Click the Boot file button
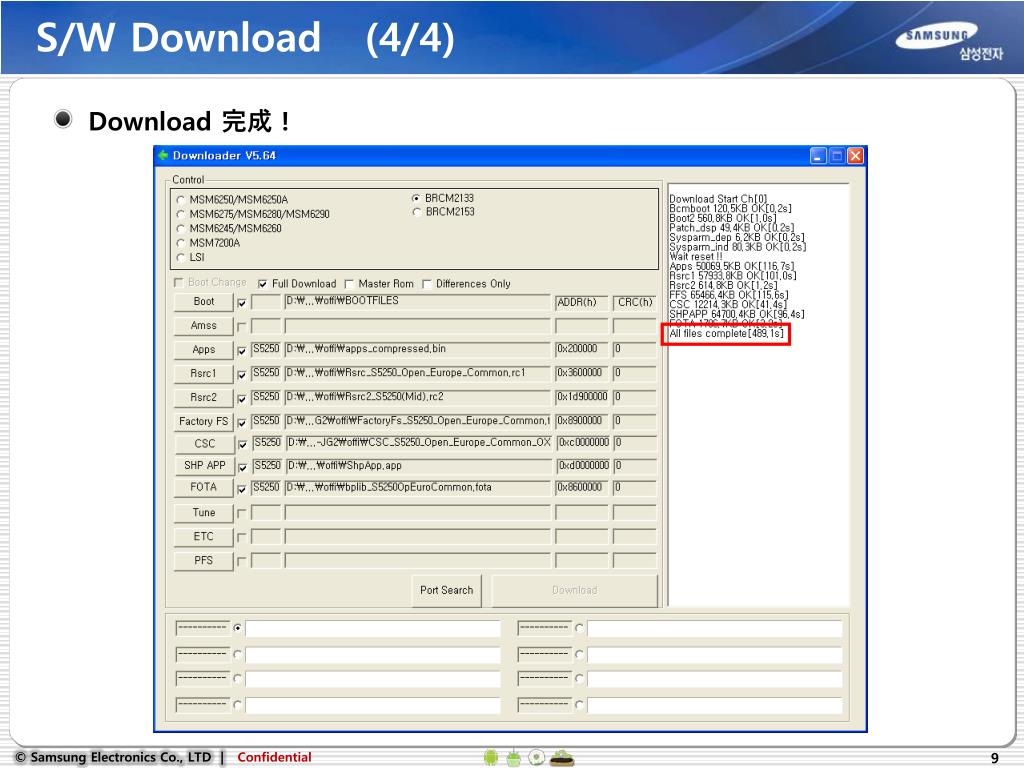The image size is (1024, 768). [203, 302]
